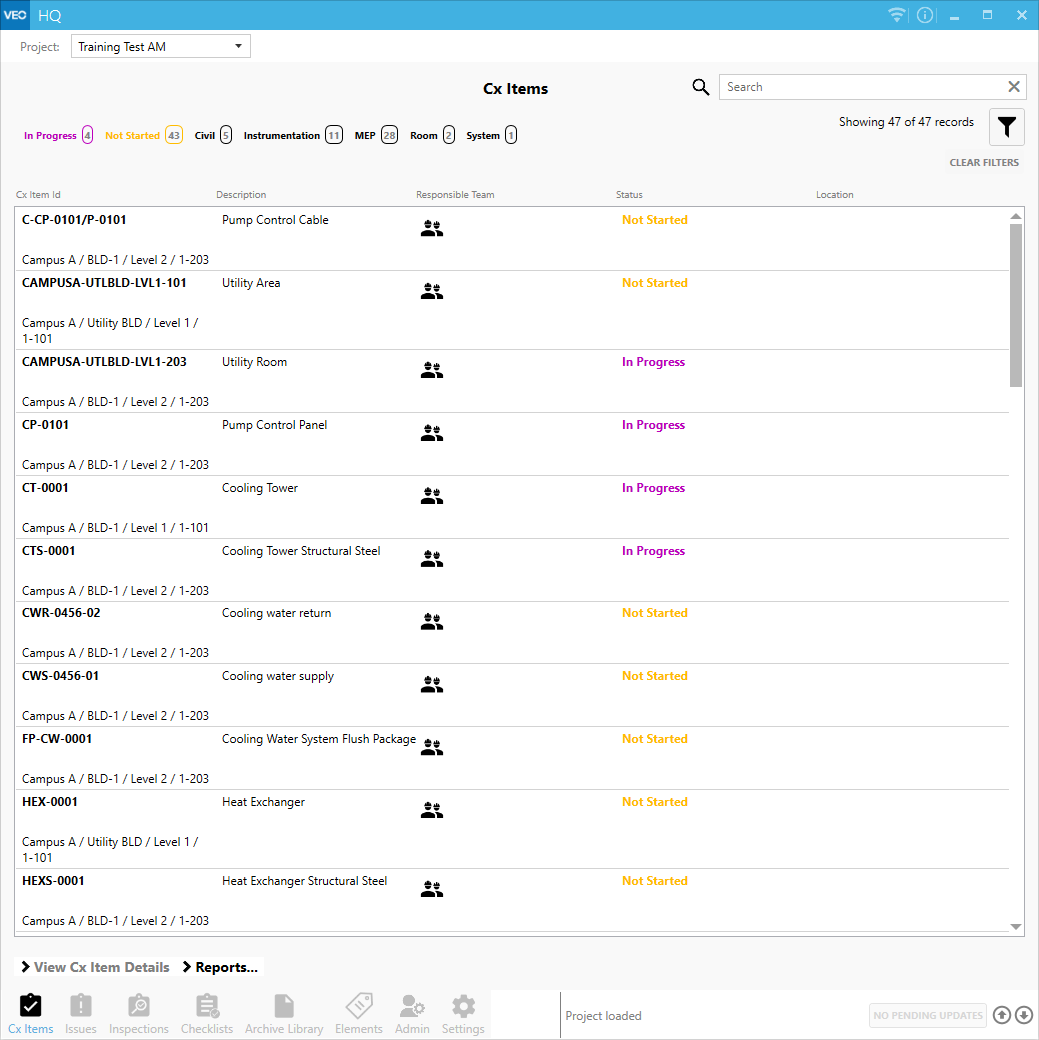
Task: Click the upload arrow sync icon
Action: [x=1002, y=1016]
